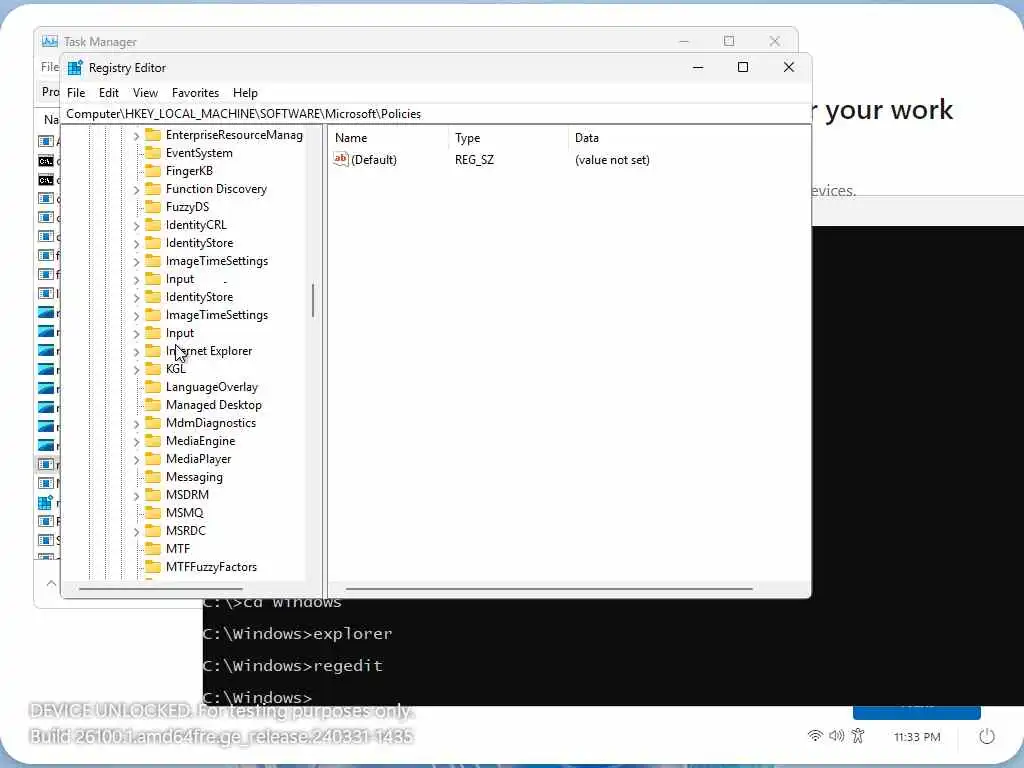
Task: Select the Messaging key label
Action: (x=194, y=477)
